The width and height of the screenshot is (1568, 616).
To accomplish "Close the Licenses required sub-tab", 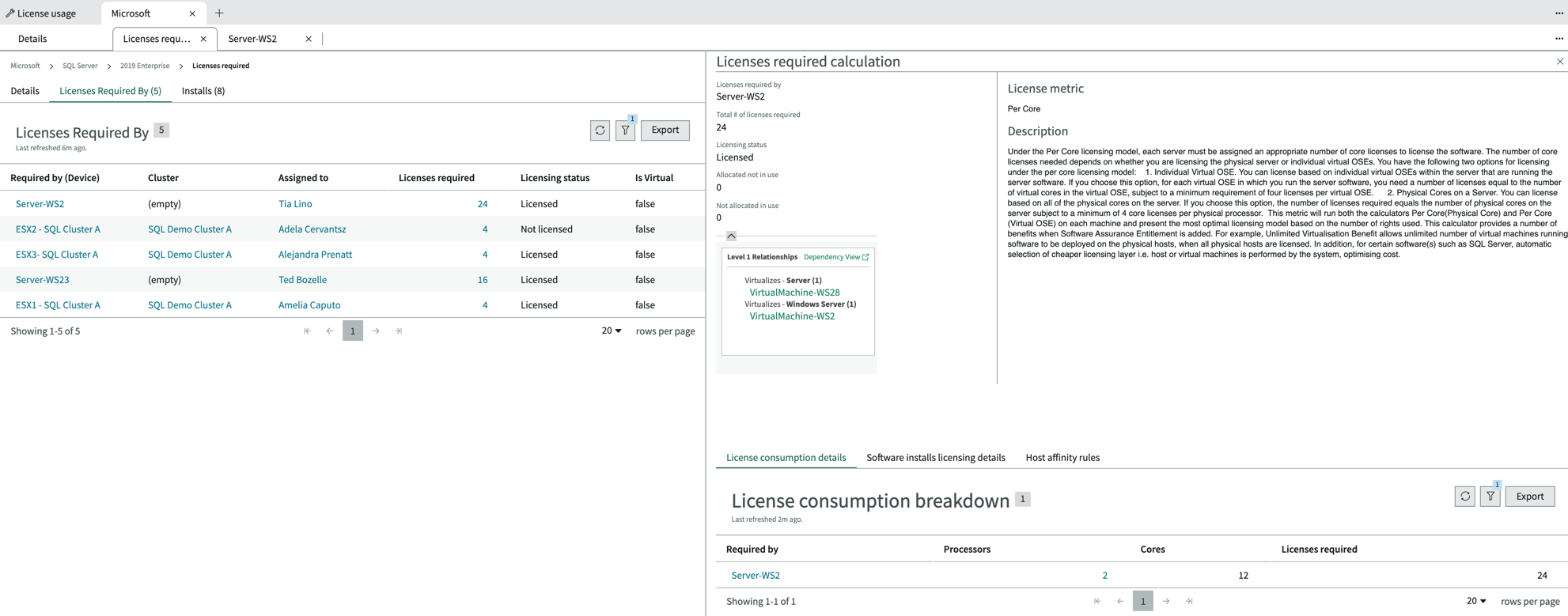I will point(203,39).
